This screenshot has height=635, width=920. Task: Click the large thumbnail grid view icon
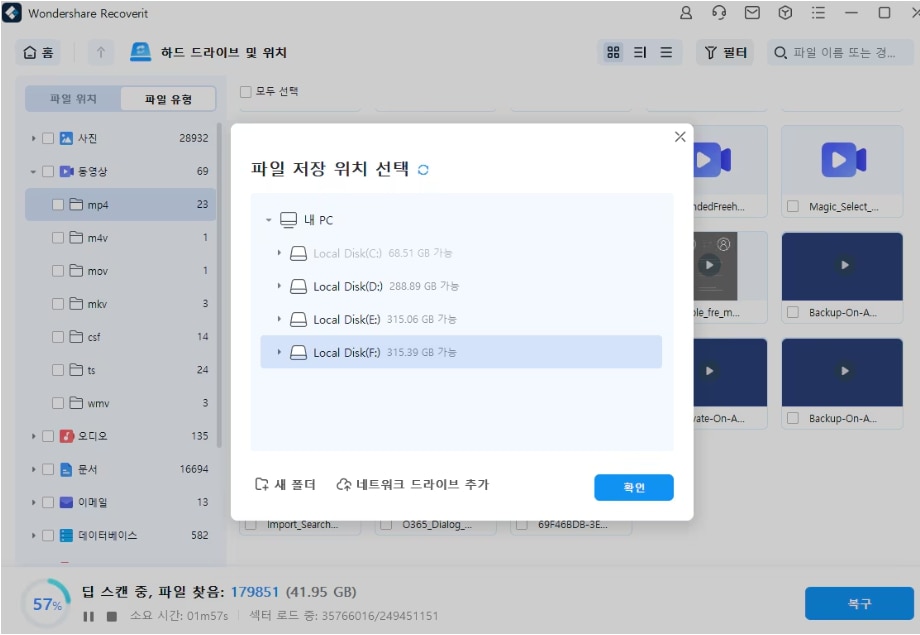click(x=614, y=53)
